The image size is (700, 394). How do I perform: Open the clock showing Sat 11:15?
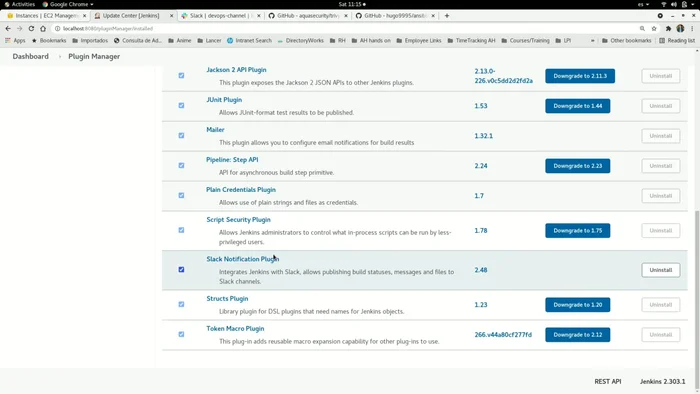(352, 4)
